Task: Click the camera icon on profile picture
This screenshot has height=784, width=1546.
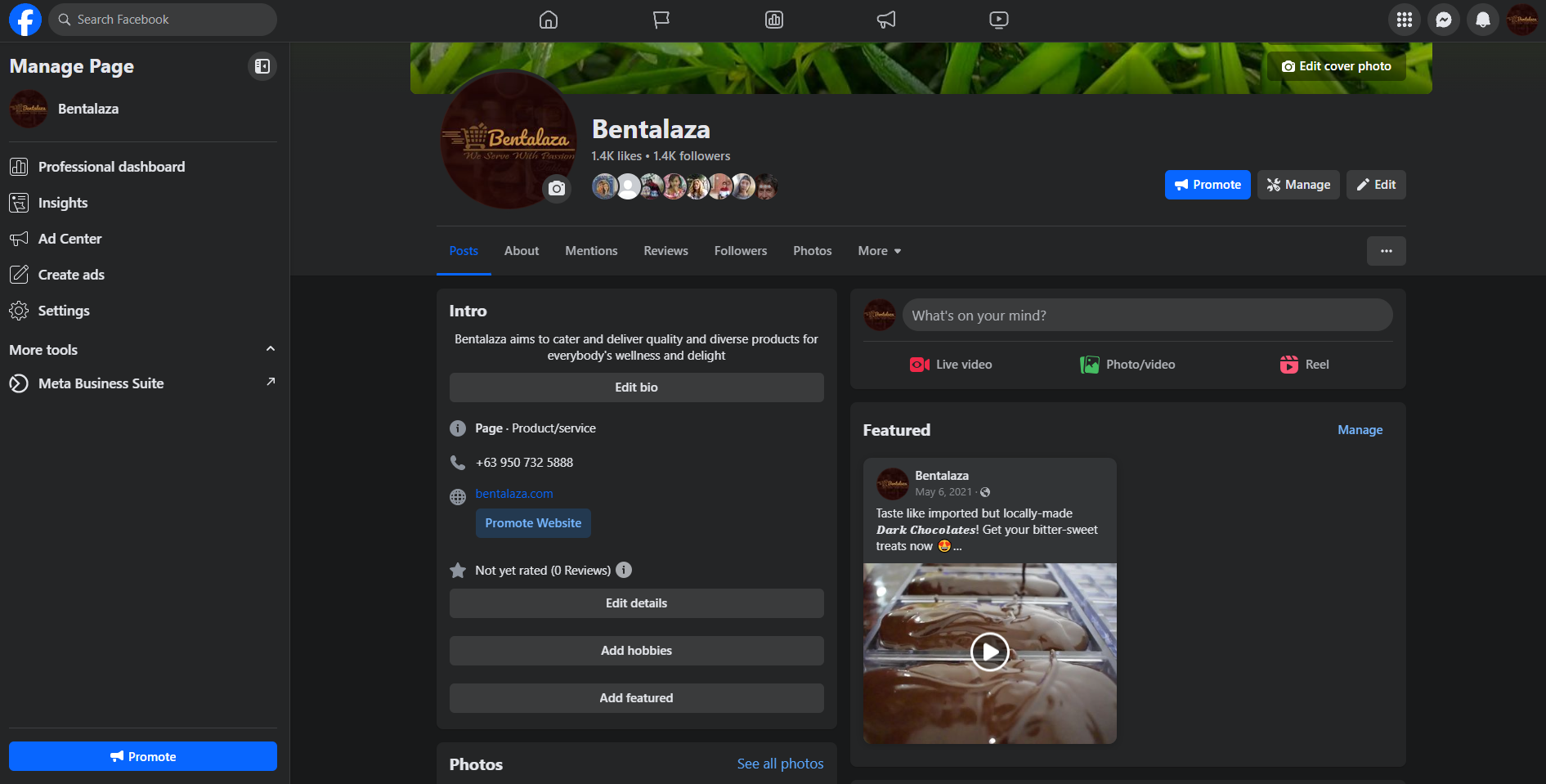Action: click(x=557, y=189)
